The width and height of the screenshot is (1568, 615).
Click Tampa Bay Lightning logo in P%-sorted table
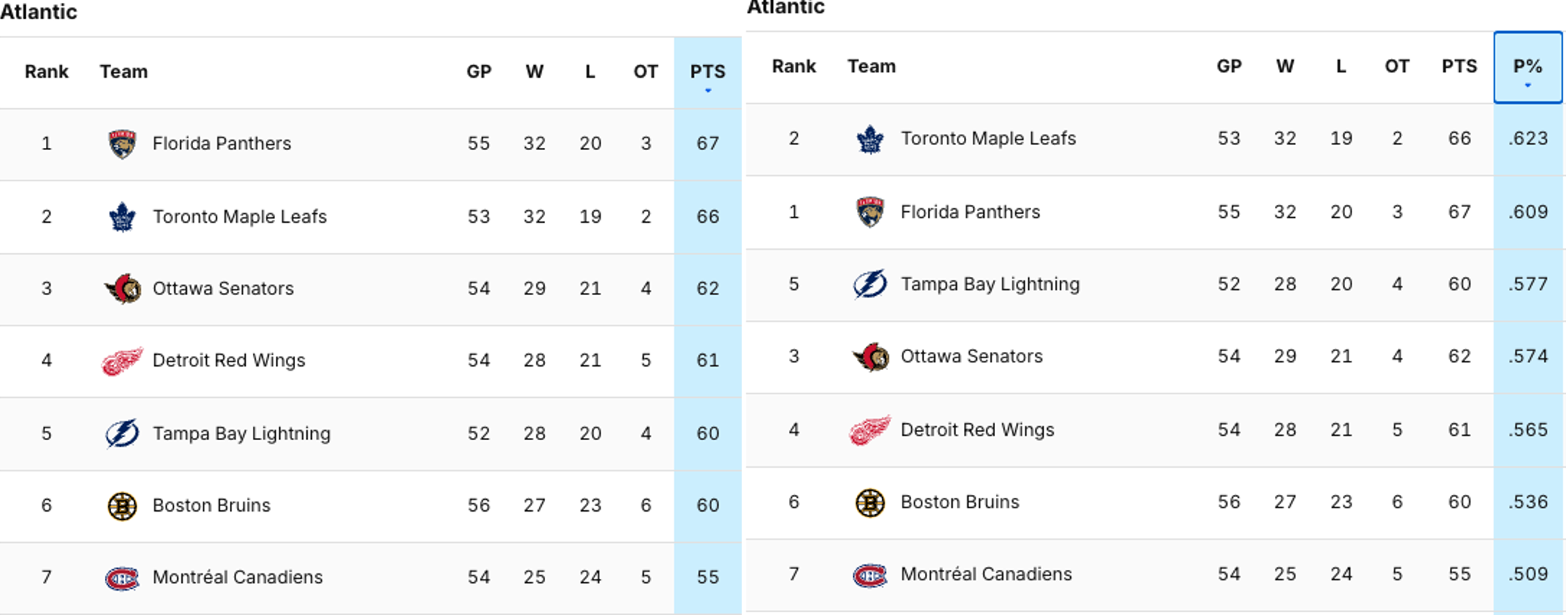869,285
